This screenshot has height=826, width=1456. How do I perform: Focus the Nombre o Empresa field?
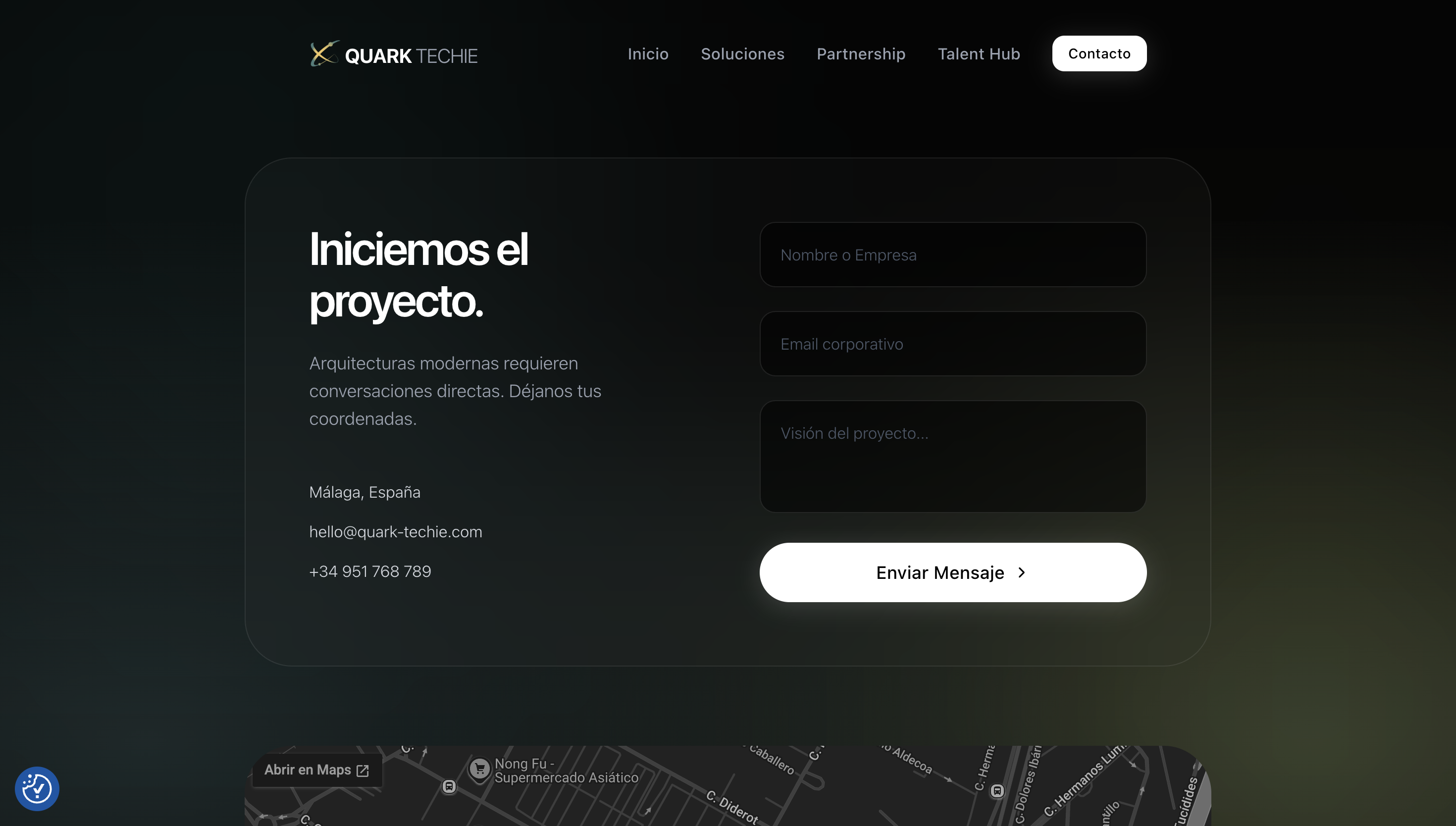point(952,255)
